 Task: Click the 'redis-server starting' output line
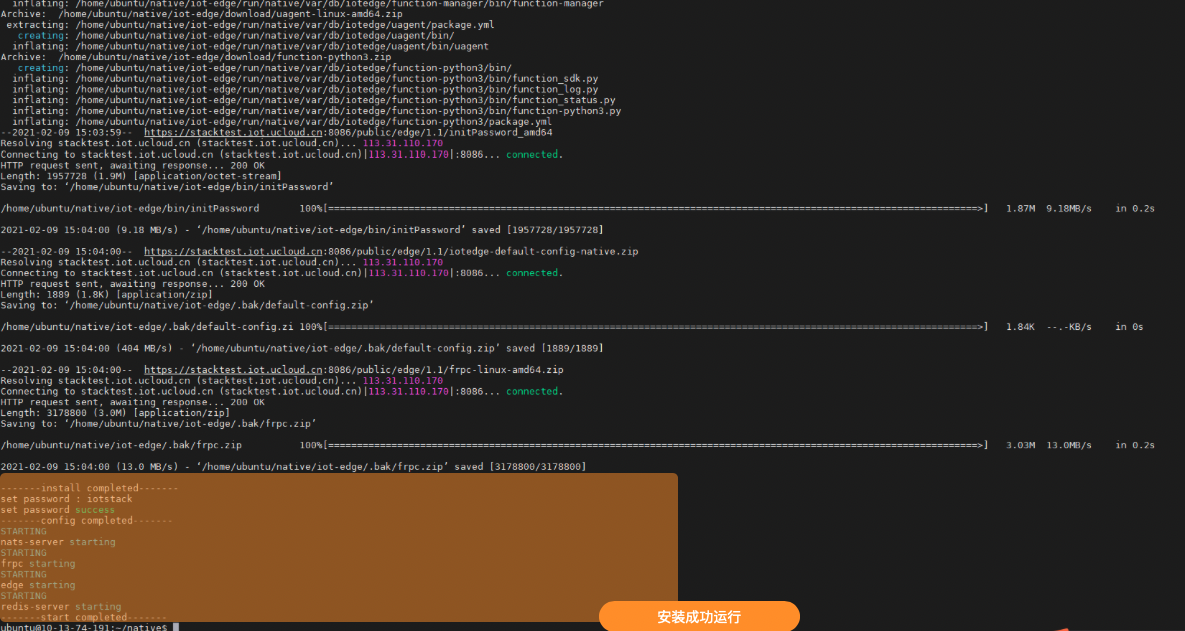(x=61, y=606)
